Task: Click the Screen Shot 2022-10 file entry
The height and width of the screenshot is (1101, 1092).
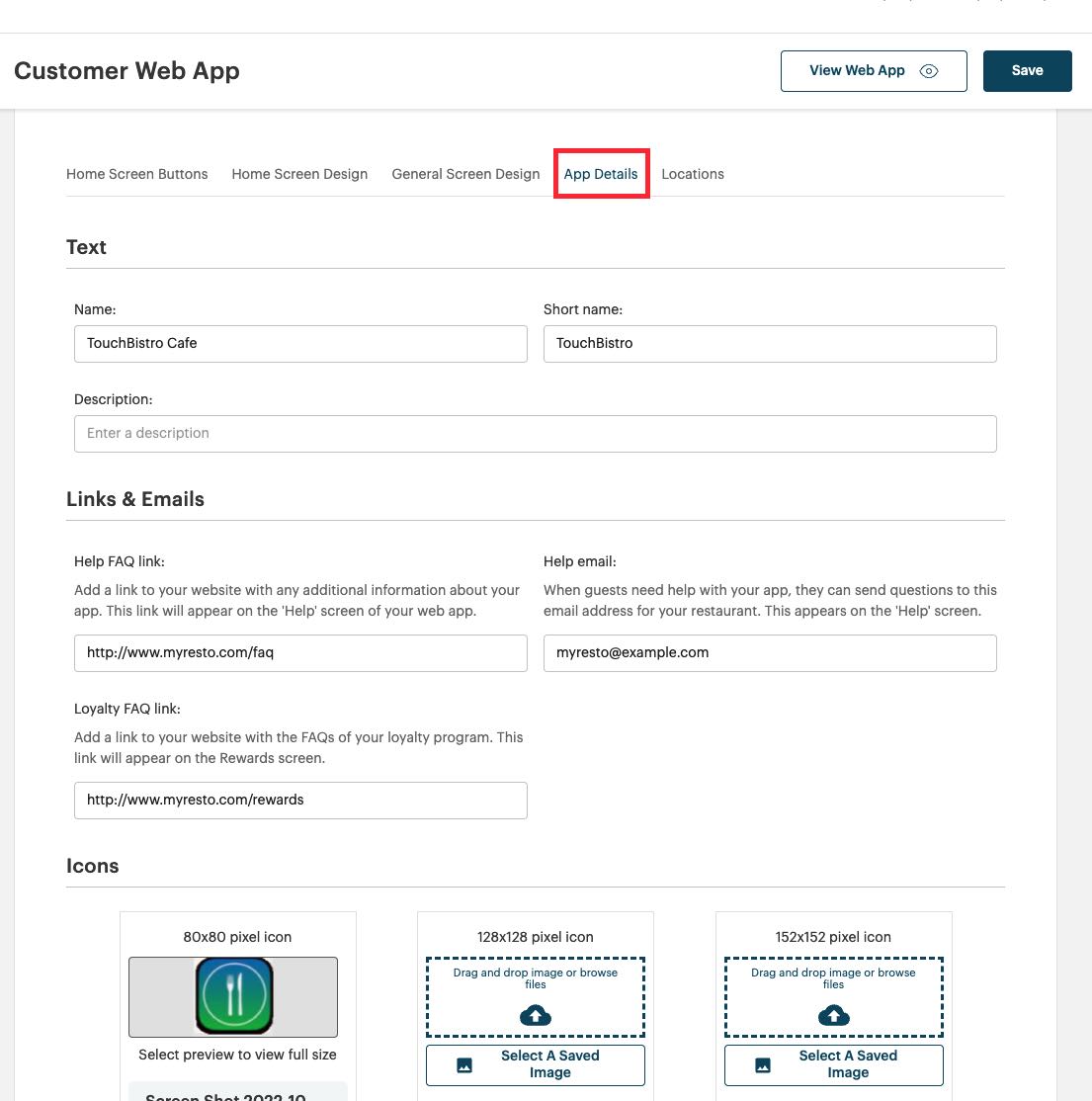Action: point(237,1095)
